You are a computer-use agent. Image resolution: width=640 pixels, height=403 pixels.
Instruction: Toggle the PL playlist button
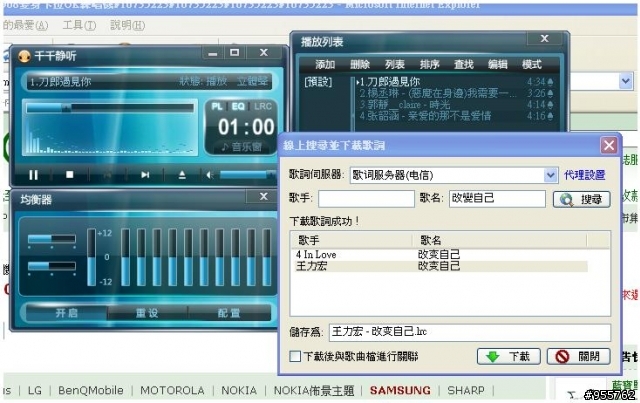tap(217, 107)
